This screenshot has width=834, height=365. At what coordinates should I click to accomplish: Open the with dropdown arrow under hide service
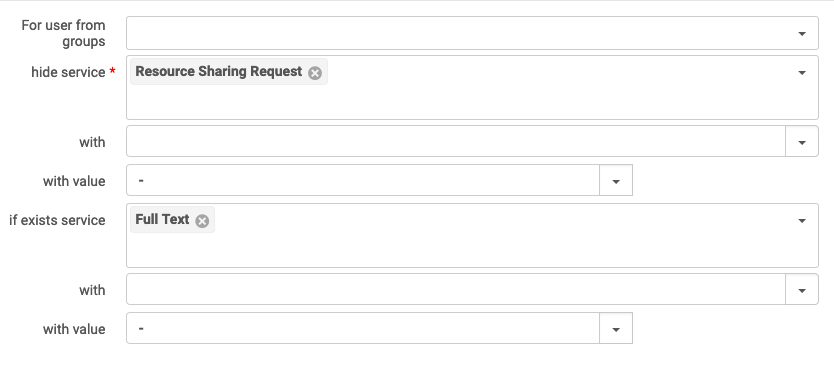[x=802, y=142]
